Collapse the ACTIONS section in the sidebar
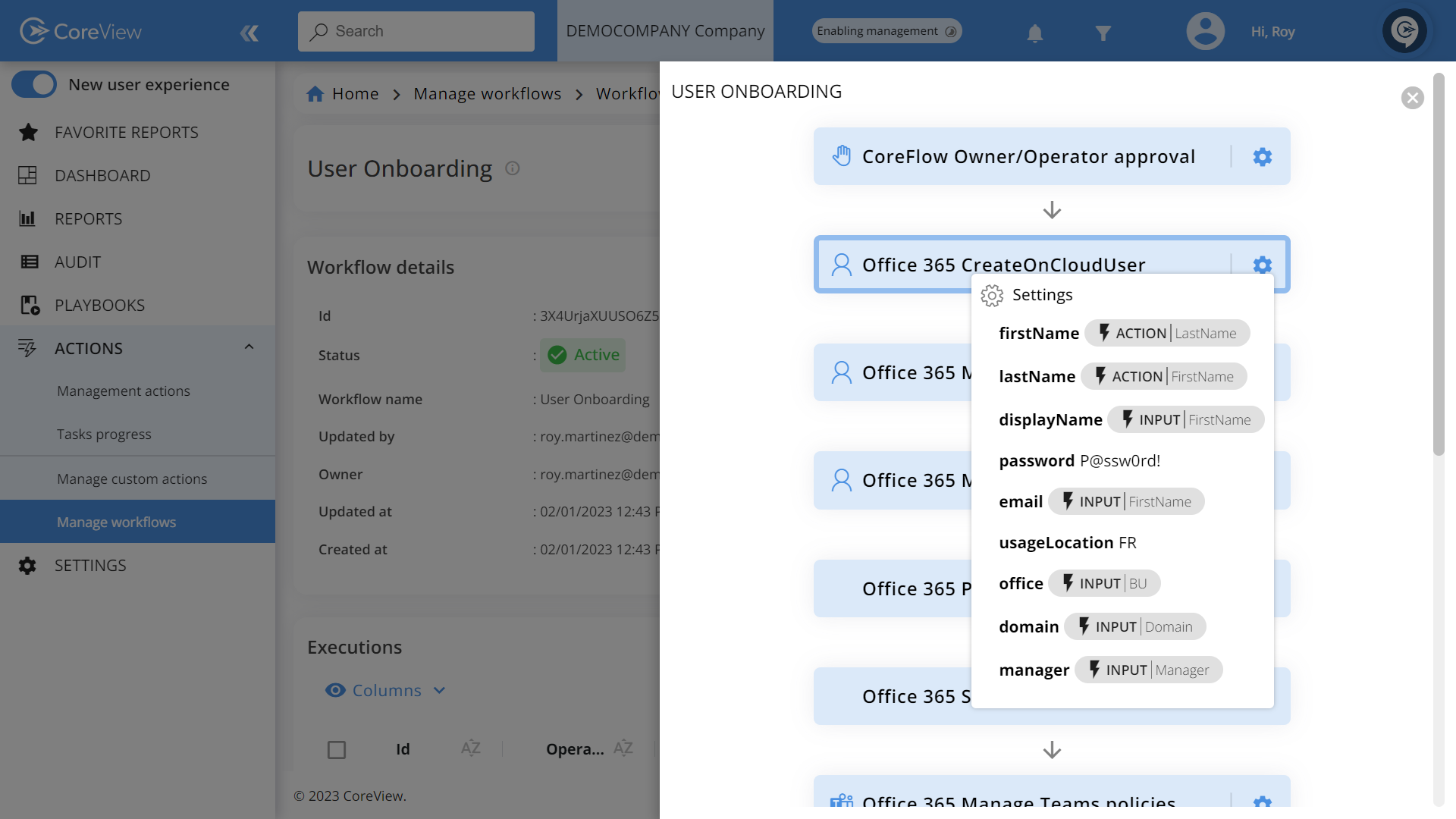The width and height of the screenshot is (1456, 819). tap(249, 347)
